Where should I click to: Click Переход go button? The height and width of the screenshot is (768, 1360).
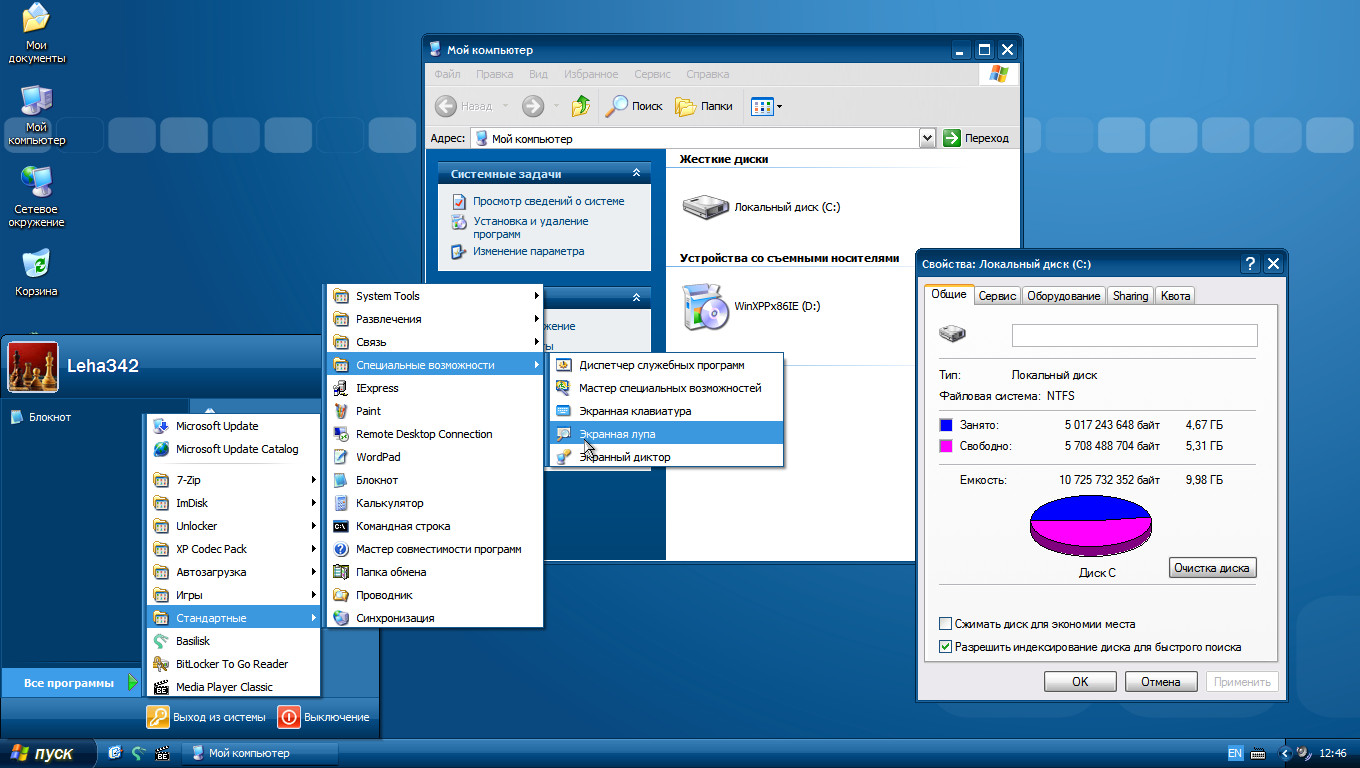(x=976, y=138)
